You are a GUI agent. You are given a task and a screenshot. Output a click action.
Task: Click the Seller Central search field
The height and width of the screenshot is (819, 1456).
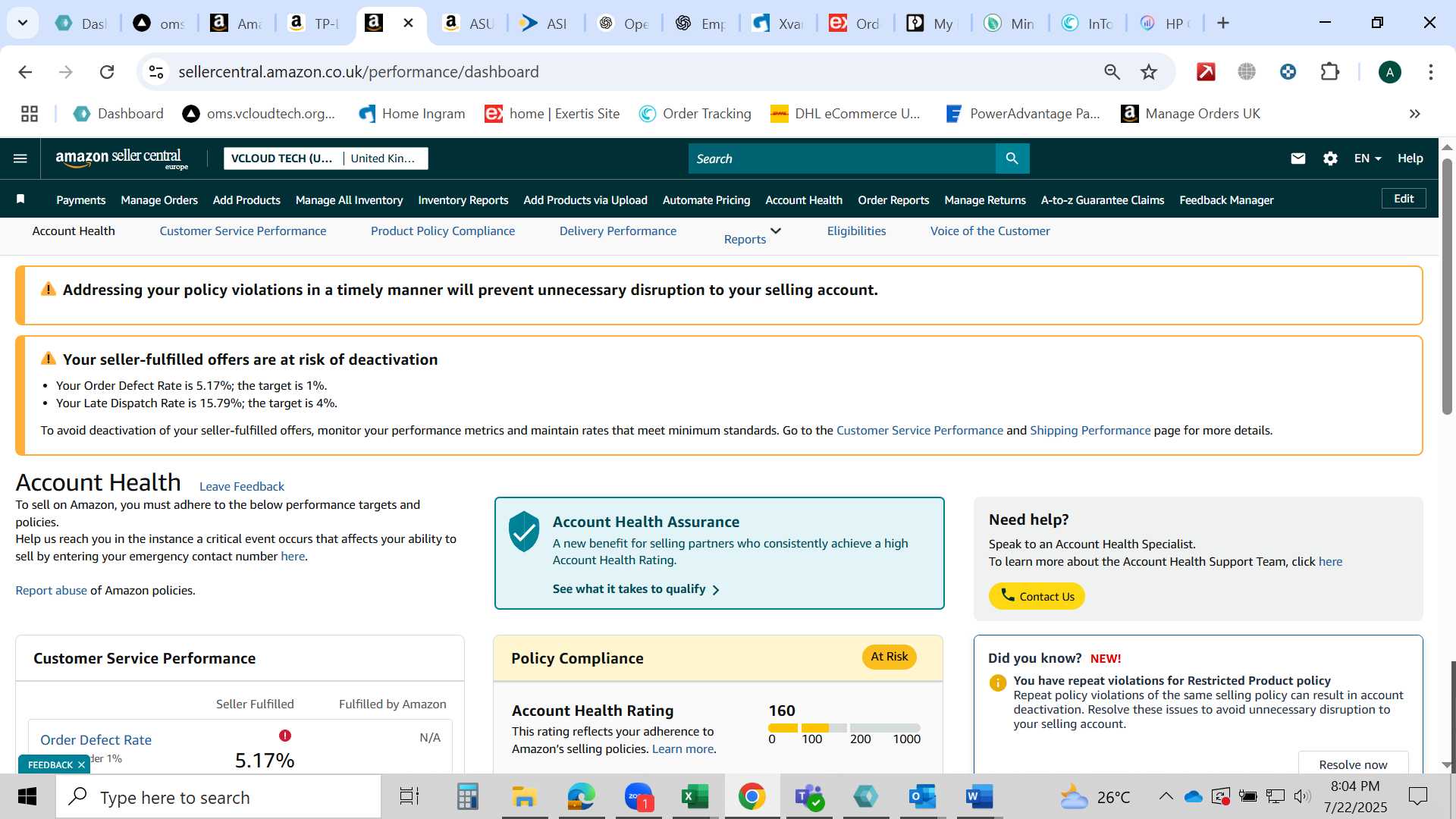click(x=842, y=158)
